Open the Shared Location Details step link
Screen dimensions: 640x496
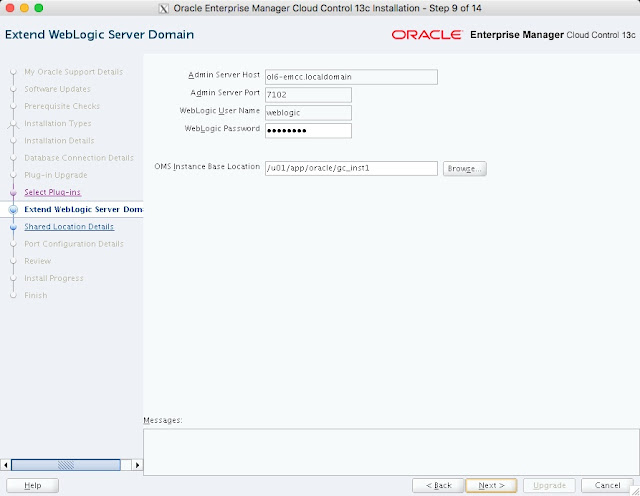[x=69, y=227]
